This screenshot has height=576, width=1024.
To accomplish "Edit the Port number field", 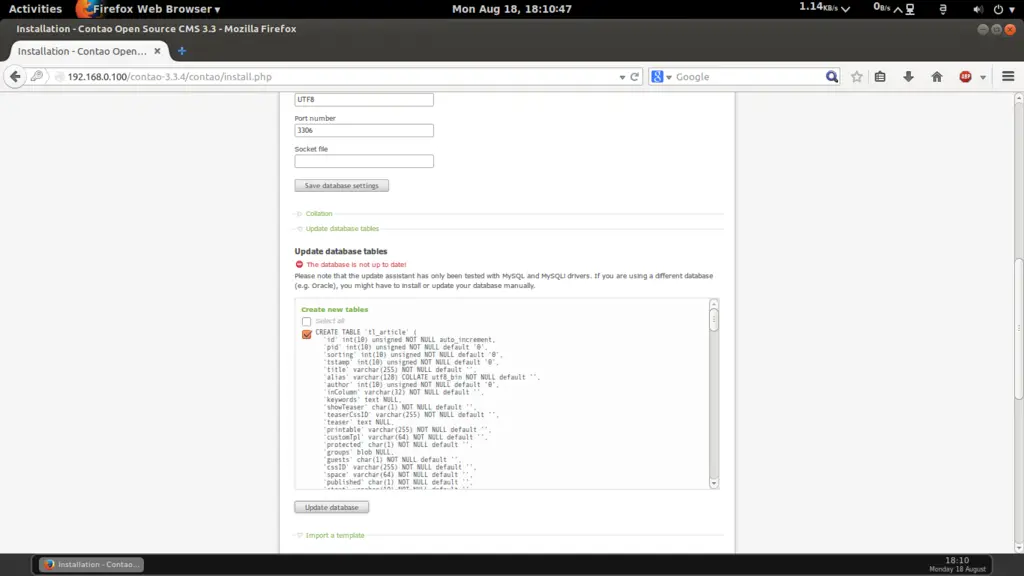I will [x=364, y=130].
